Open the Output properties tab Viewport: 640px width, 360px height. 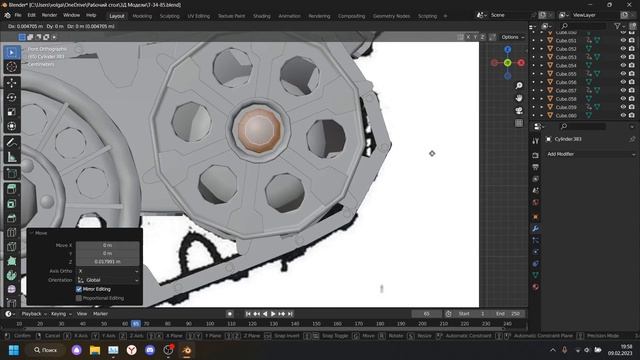536,167
